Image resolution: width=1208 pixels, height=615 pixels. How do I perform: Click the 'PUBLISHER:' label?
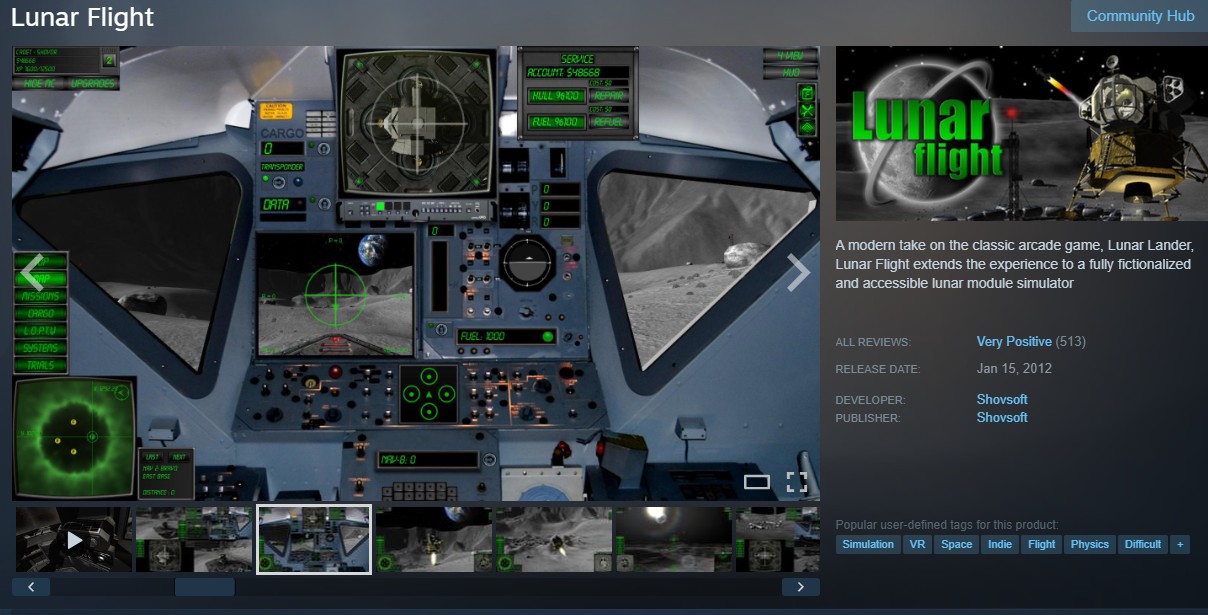click(x=868, y=418)
